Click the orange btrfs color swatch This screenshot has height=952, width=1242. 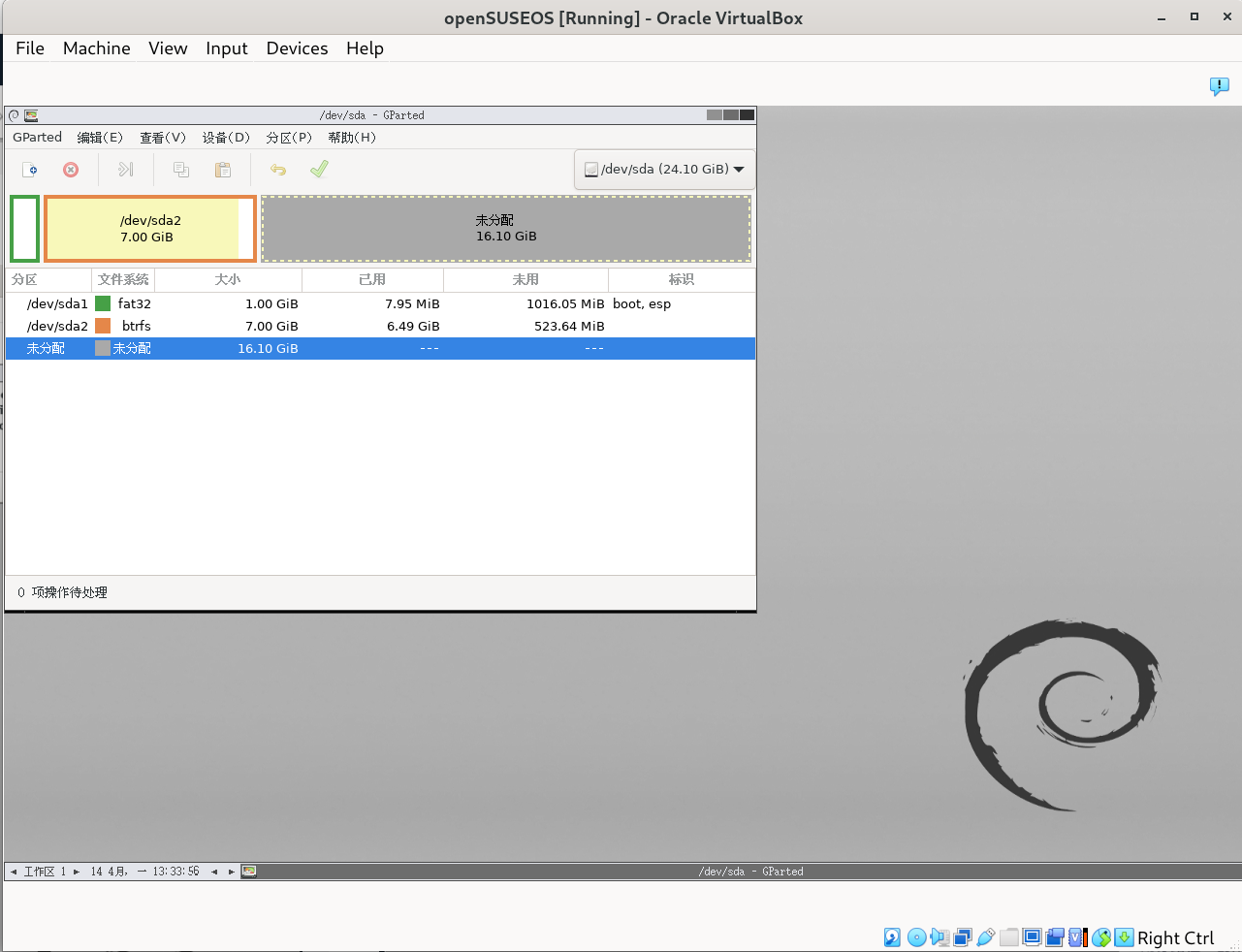point(103,326)
